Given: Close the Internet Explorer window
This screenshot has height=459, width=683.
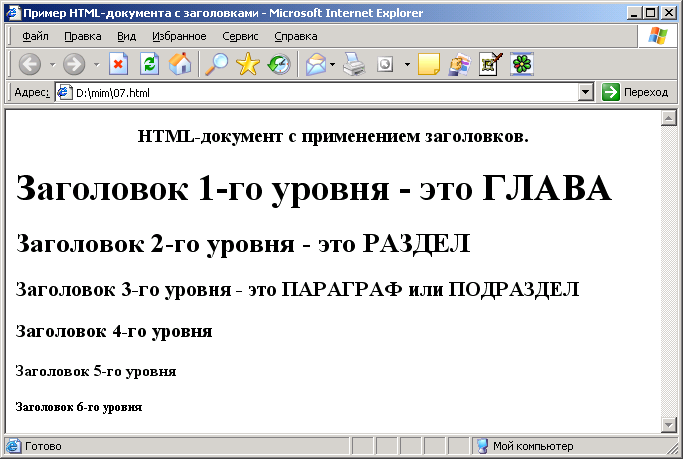Looking at the screenshot, I should tap(669, 13).
